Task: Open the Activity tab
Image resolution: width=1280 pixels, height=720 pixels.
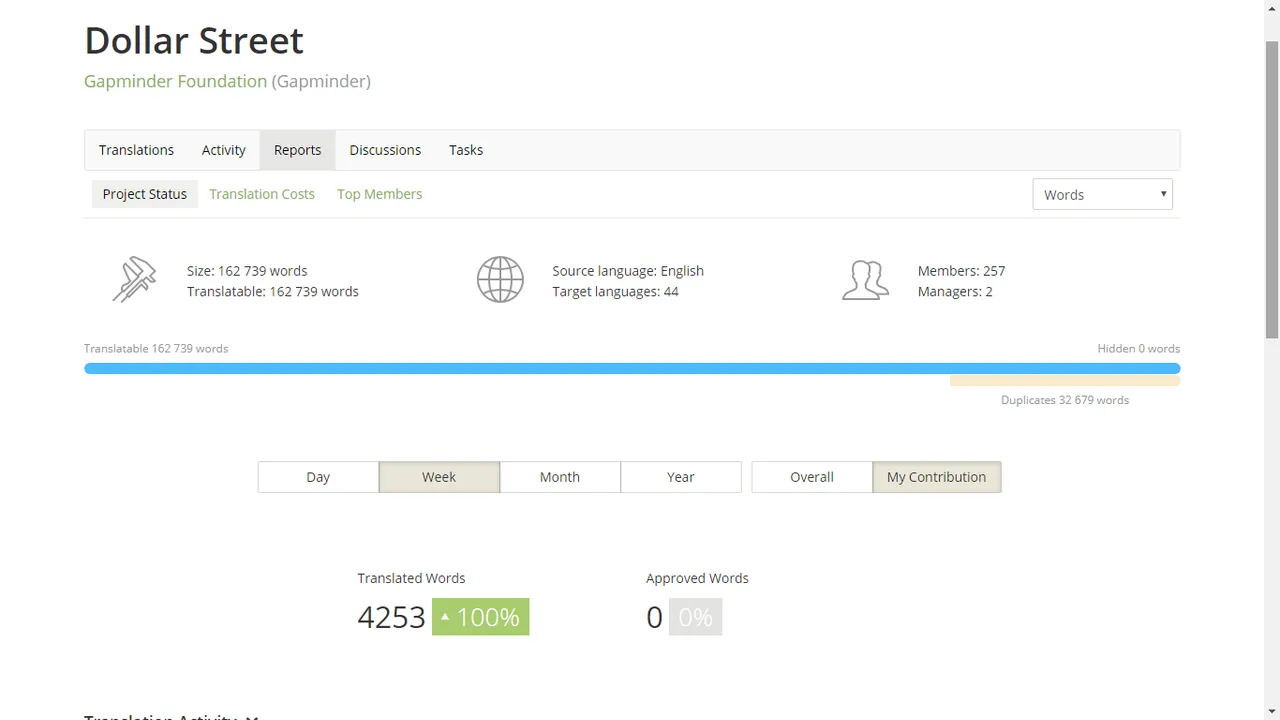Action: [x=223, y=150]
